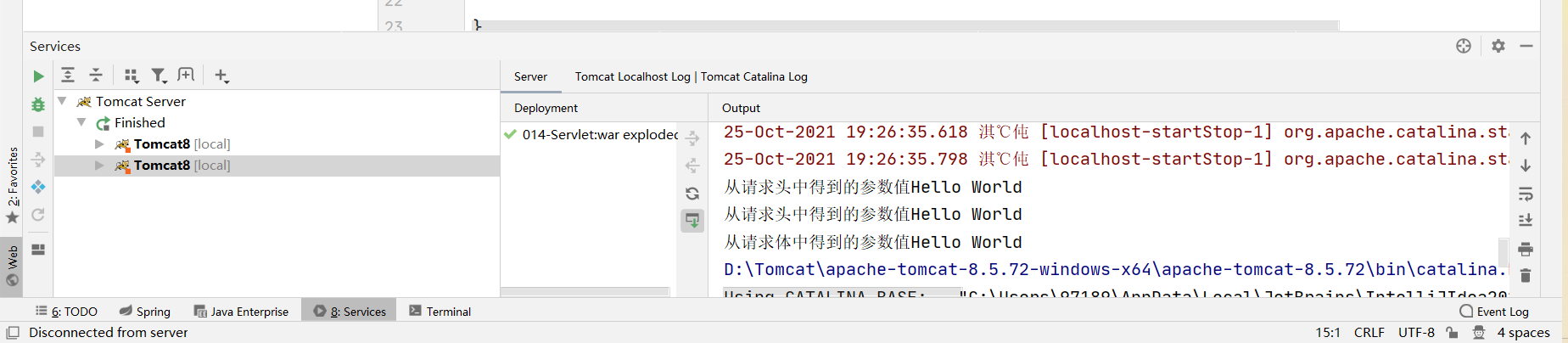Viewport: 1568px width, 343px height.
Task: Toggle Scroll to End of console
Action: [1526, 221]
